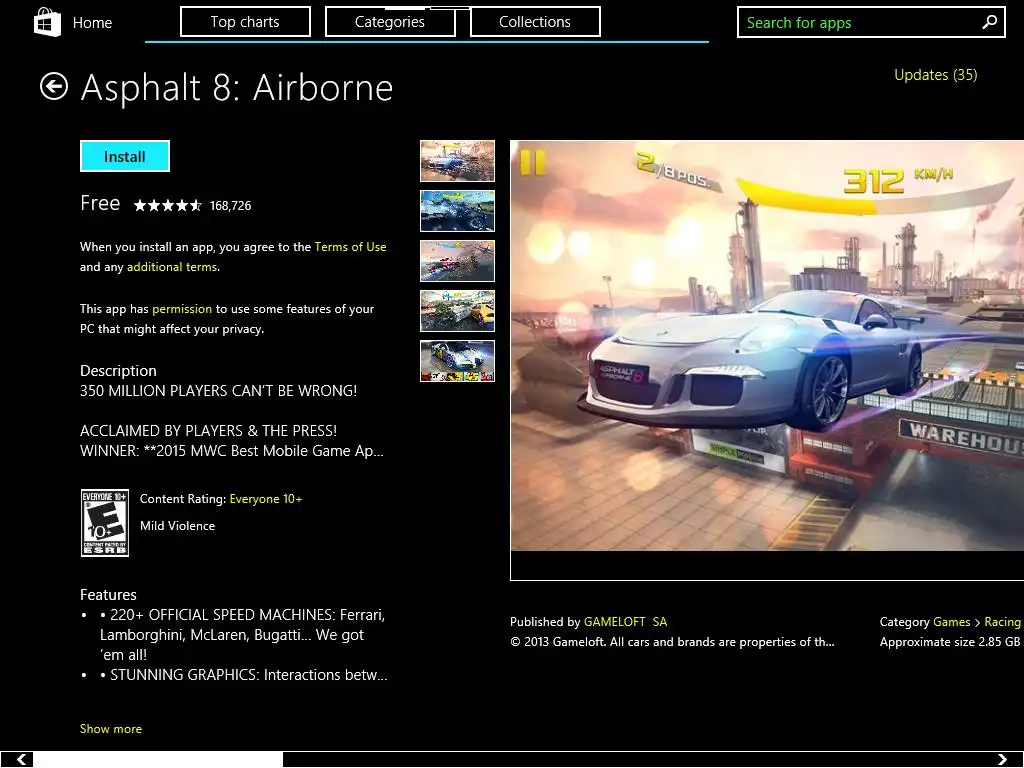Open the Everyone 10+ content rating link
This screenshot has width=1024, height=768.
[266, 499]
